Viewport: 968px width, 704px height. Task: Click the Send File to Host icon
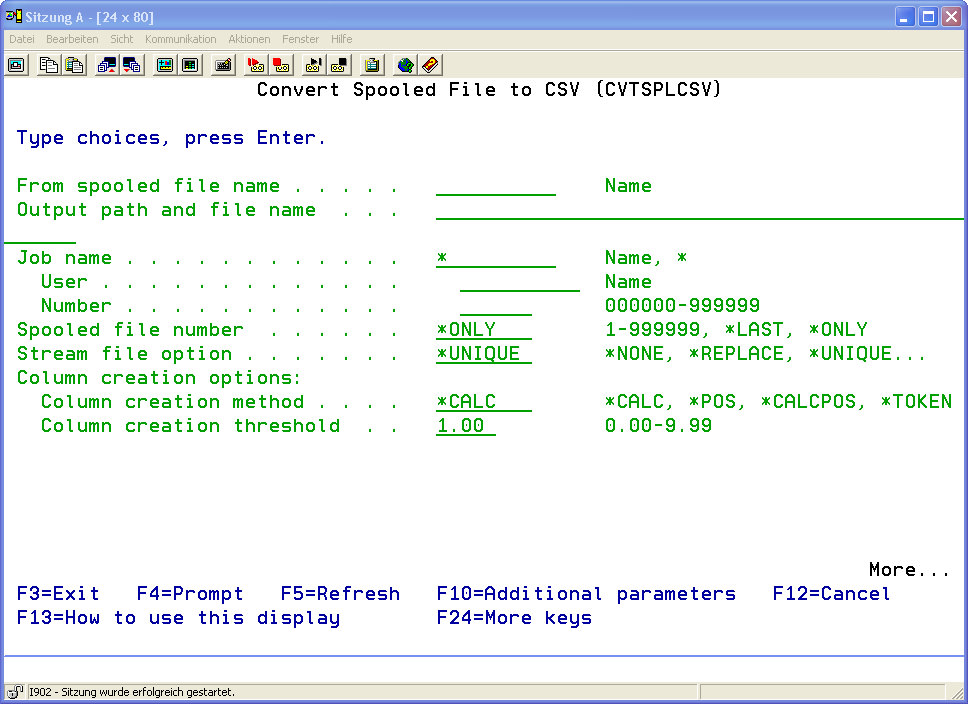coord(106,65)
